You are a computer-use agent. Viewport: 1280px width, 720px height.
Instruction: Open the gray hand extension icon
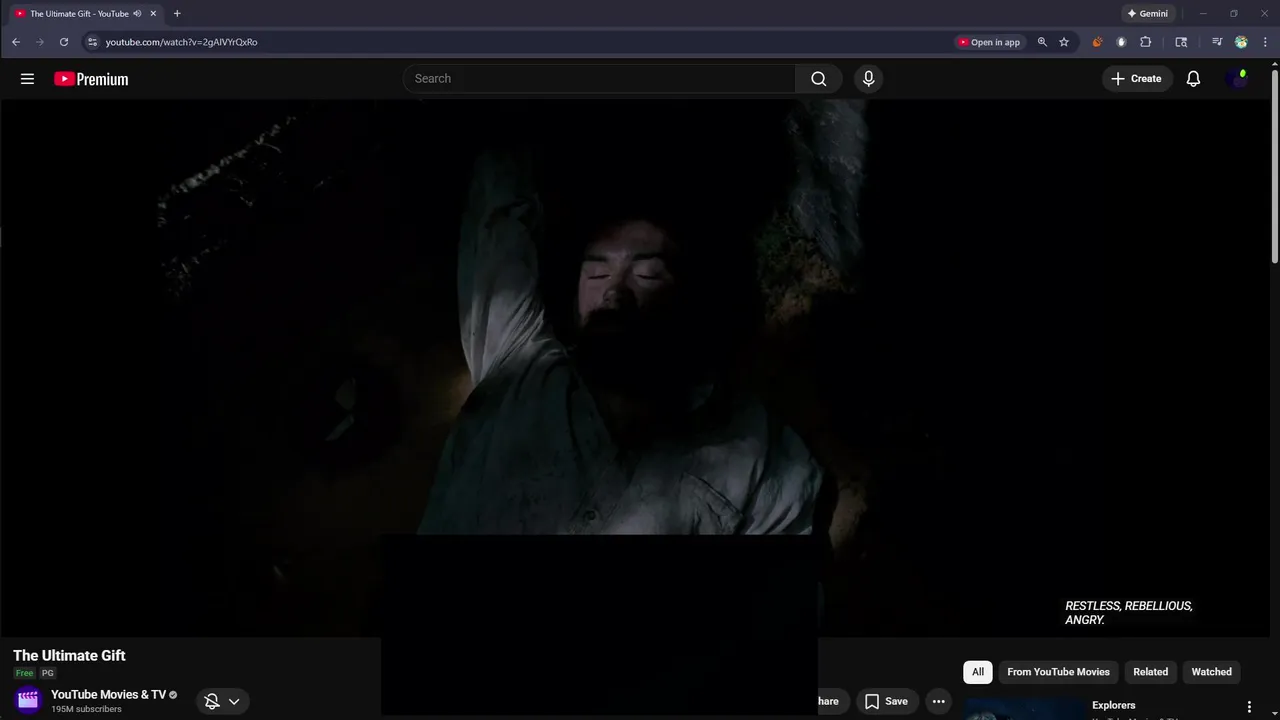click(x=1121, y=42)
